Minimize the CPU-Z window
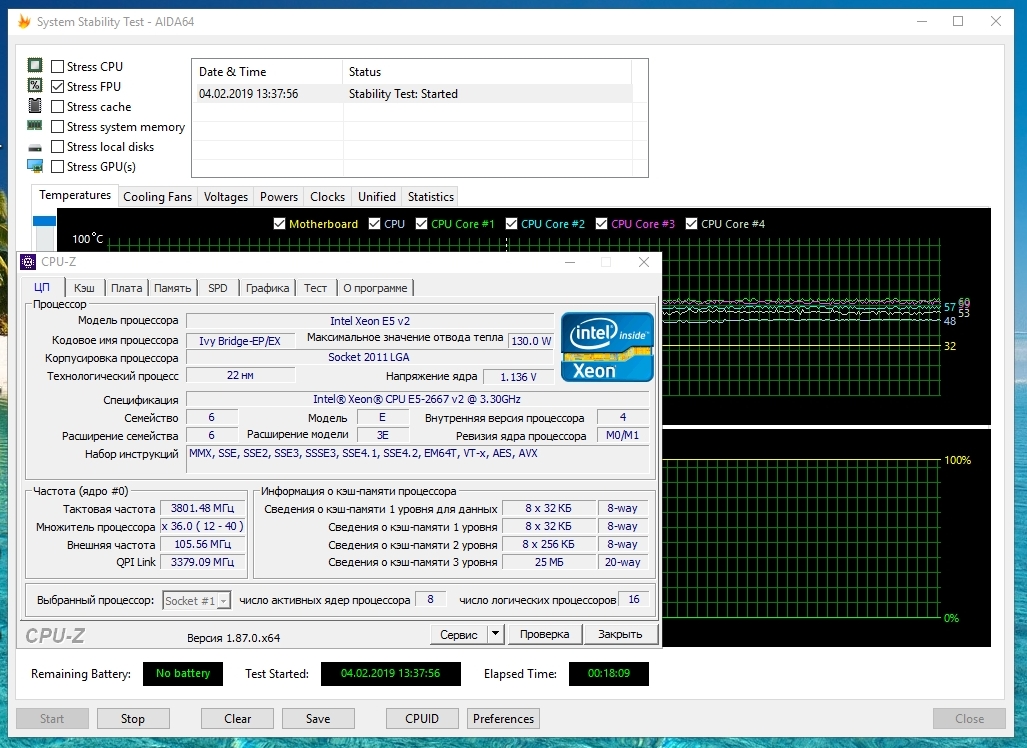 tap(570, 262)
